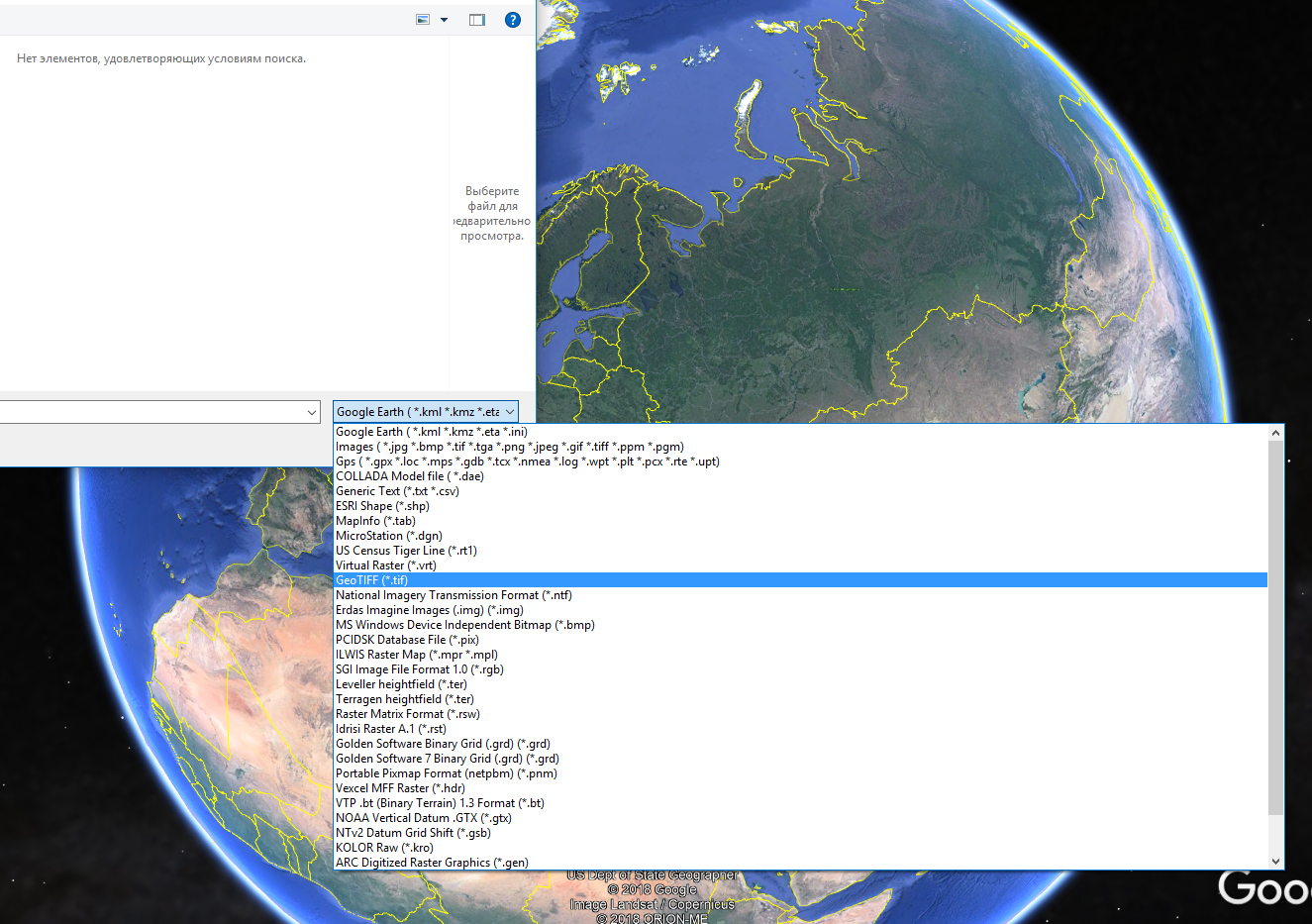This screenshot has width=1312, height=924.
Task: Select NOAA Vertical Datum .GTX
Action: pos(800,818)
